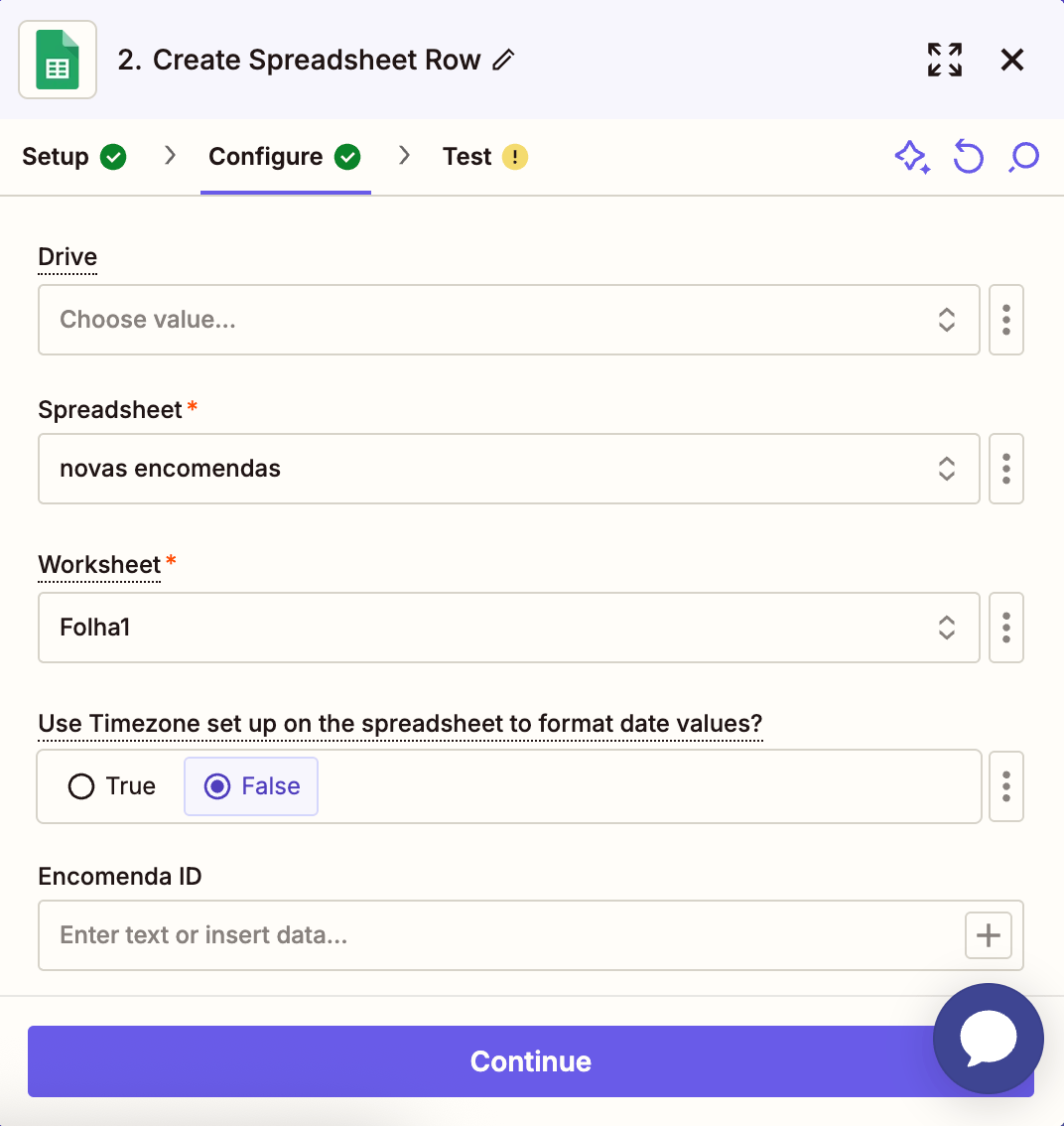Image resolution: width=1064 pixels, height=1126 pixels.
Task: Open the three-dot menu beside Worksheet
Action: pyautogui.click(x=1006, y=628)
